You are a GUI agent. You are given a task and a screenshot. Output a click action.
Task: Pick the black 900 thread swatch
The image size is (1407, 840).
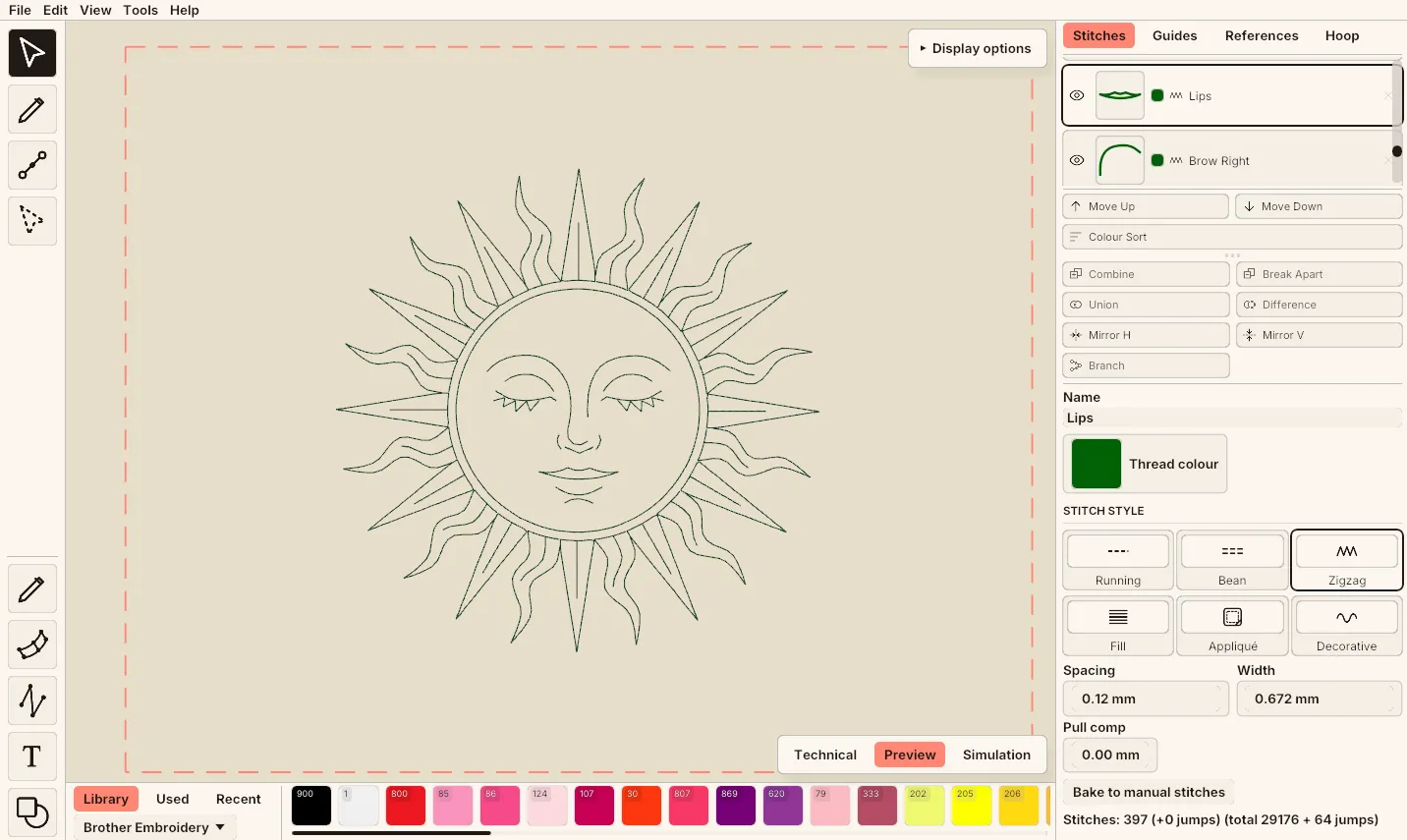click(311, 806)
